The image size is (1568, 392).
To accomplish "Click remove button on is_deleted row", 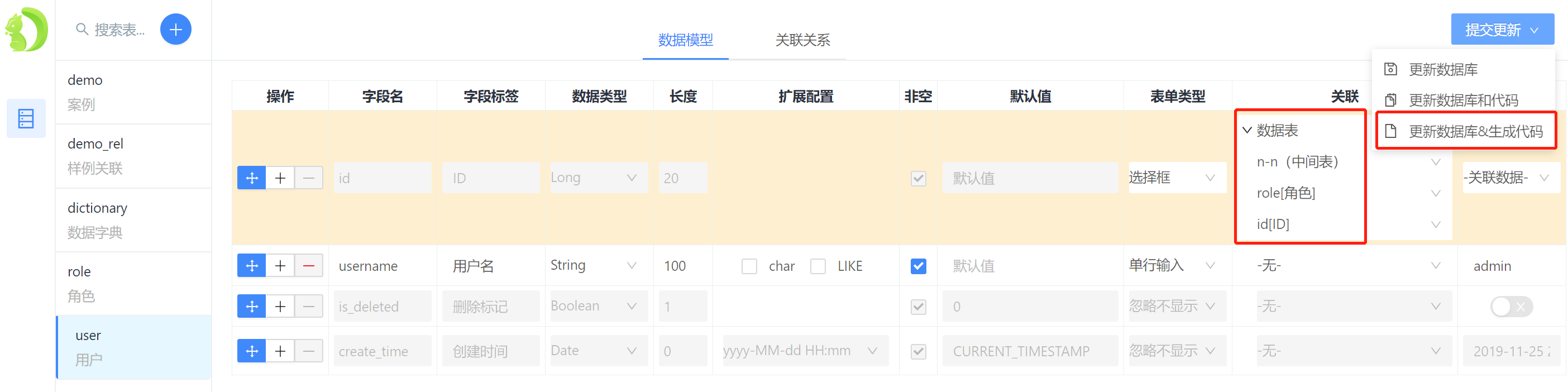I will point(309,306).
